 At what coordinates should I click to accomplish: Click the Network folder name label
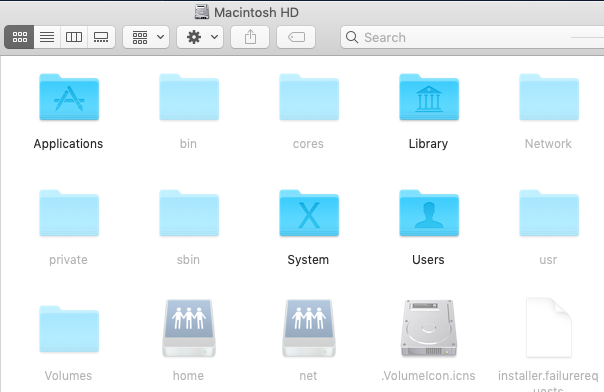(x=548, y=144)
